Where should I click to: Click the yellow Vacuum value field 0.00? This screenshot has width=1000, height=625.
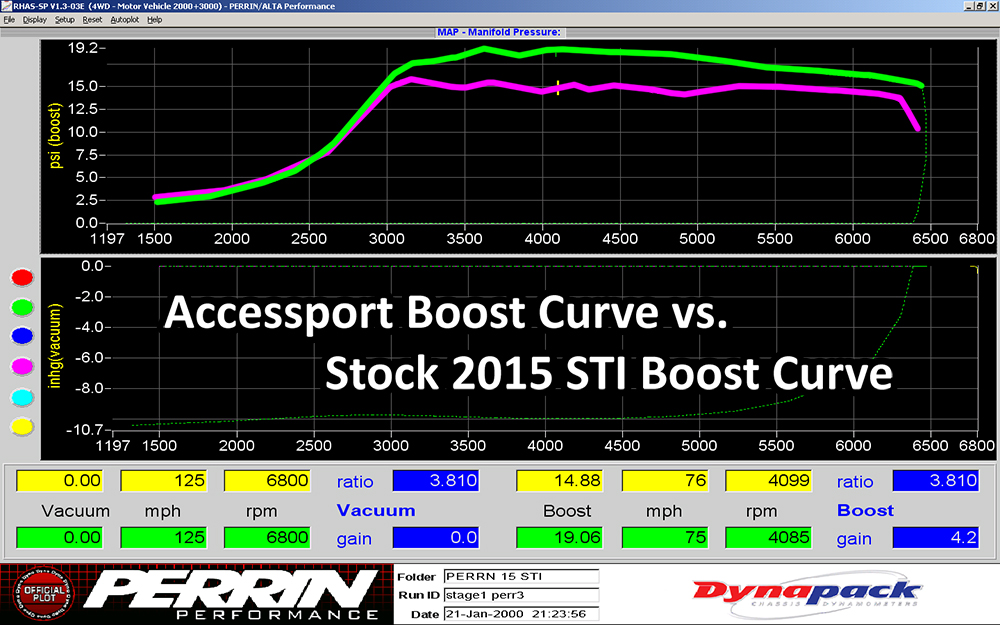pyautogui.click(x=59, y=480)
